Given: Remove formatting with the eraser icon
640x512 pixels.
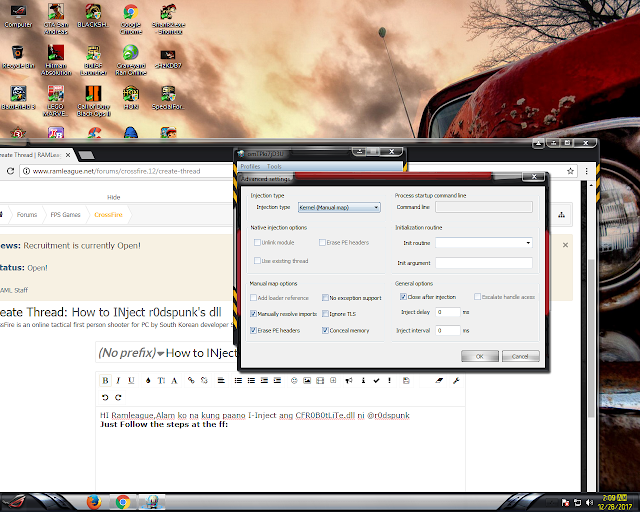Looking at the screenshot, I should [x=439, y=381].
